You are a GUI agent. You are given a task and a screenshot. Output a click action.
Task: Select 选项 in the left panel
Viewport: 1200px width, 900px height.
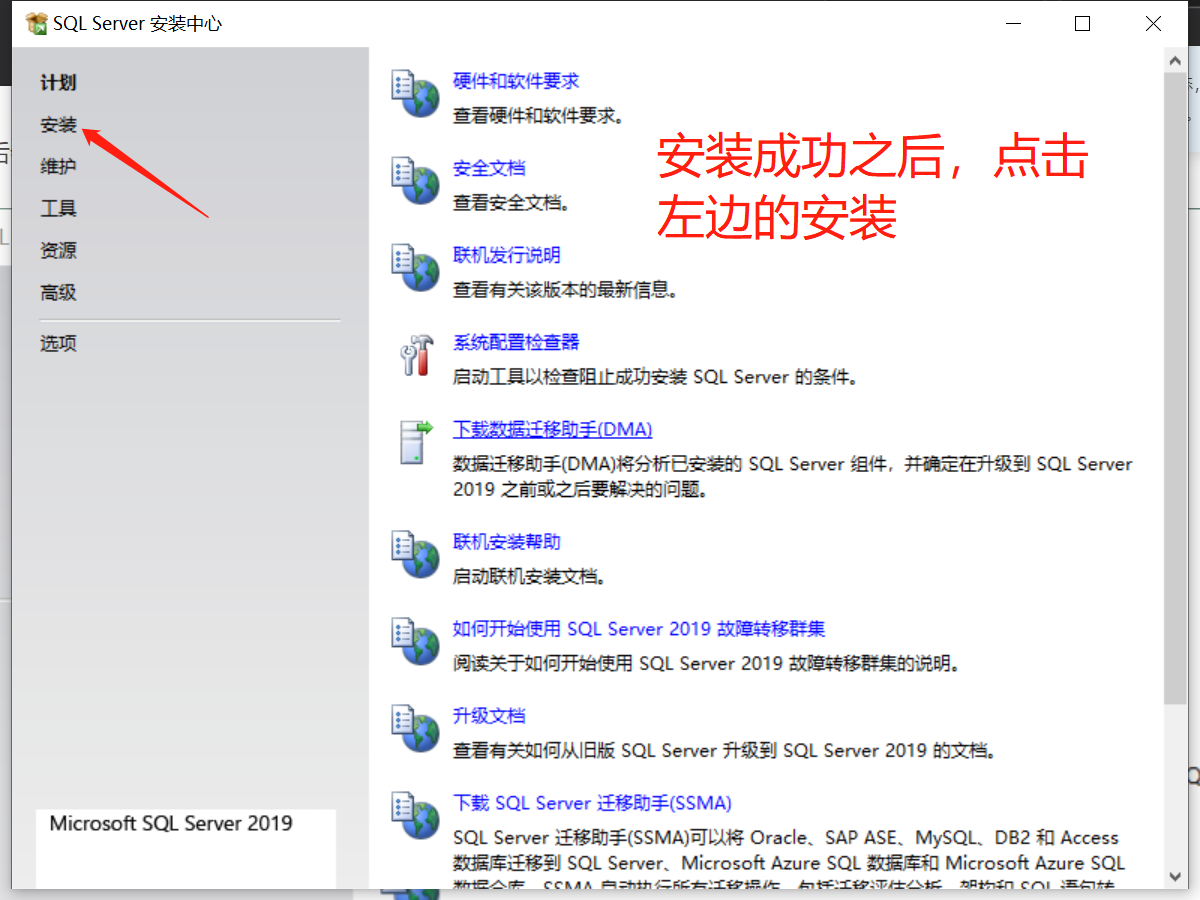point(58,344)
